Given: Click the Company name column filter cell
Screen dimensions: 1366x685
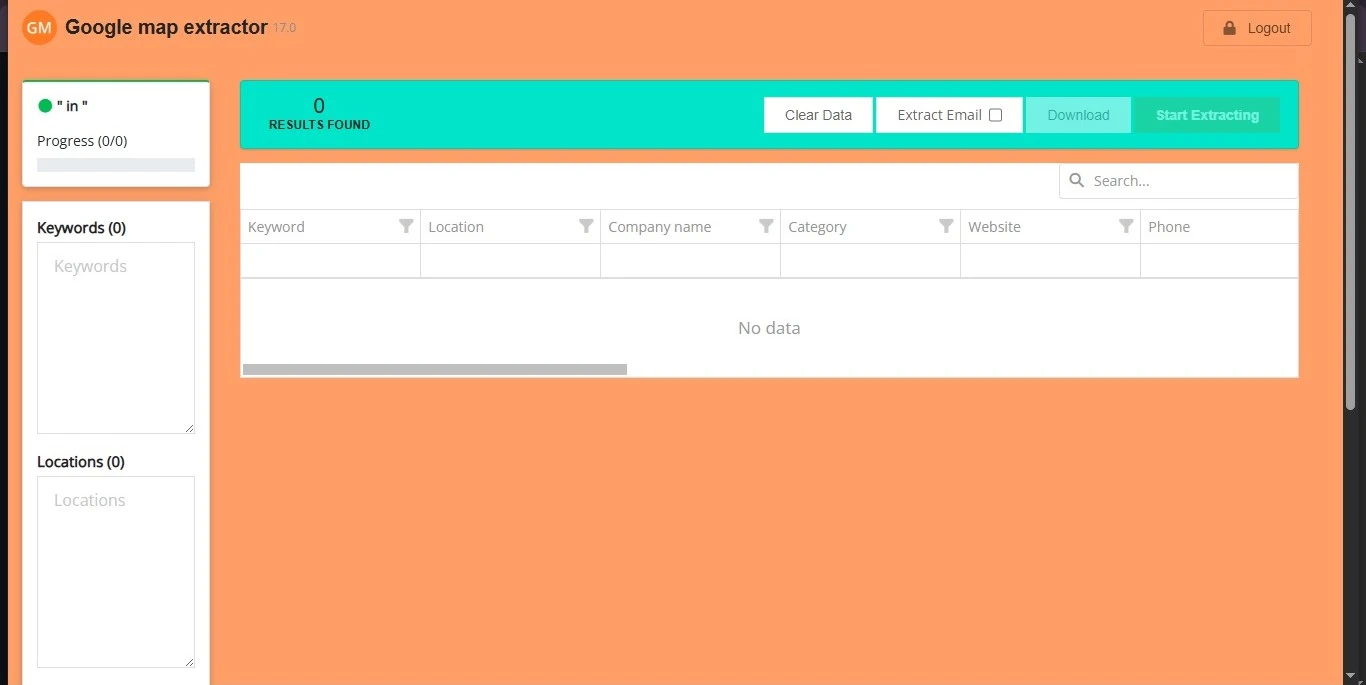Looking at the screenshot, I should point(690,261).
